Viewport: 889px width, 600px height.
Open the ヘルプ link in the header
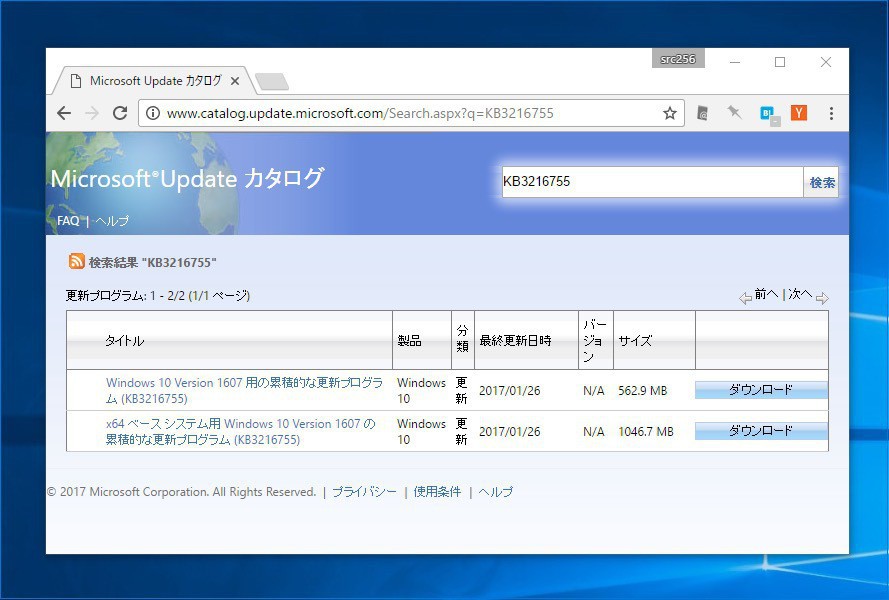(x=112, y=221)
